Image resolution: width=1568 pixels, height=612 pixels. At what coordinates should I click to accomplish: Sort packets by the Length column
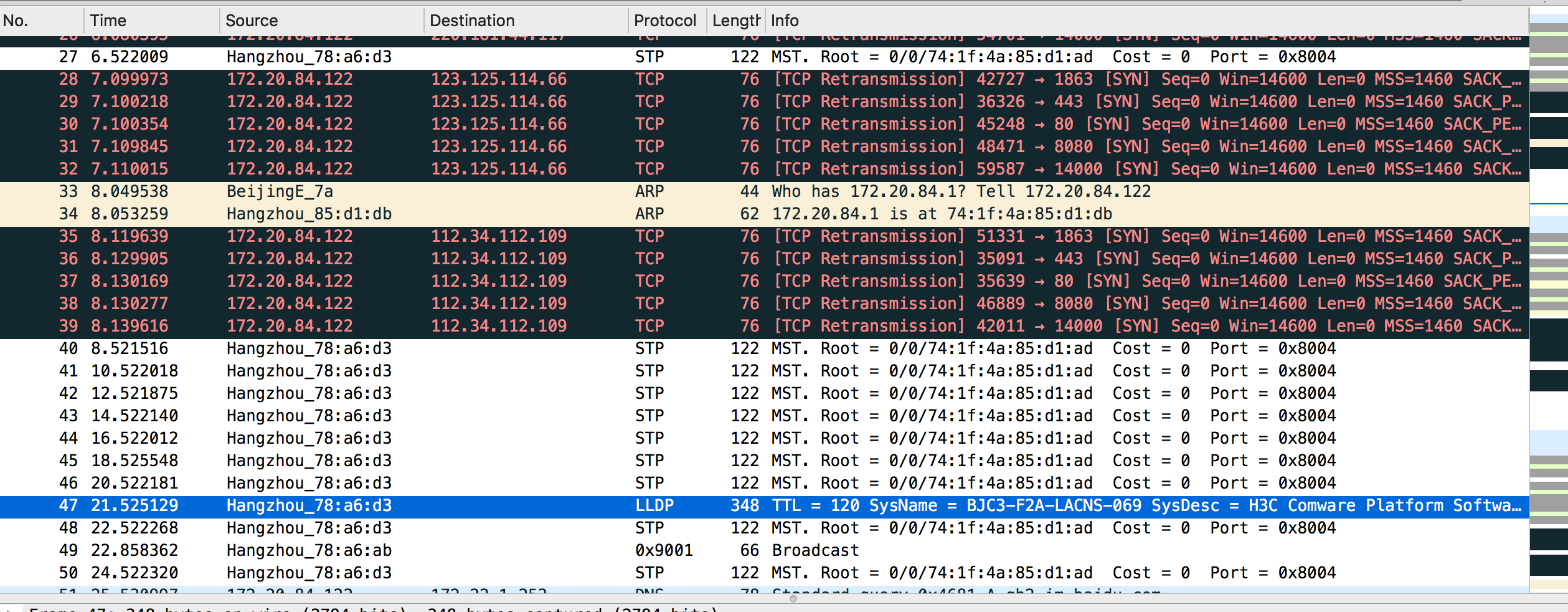[x=734, y=20]
